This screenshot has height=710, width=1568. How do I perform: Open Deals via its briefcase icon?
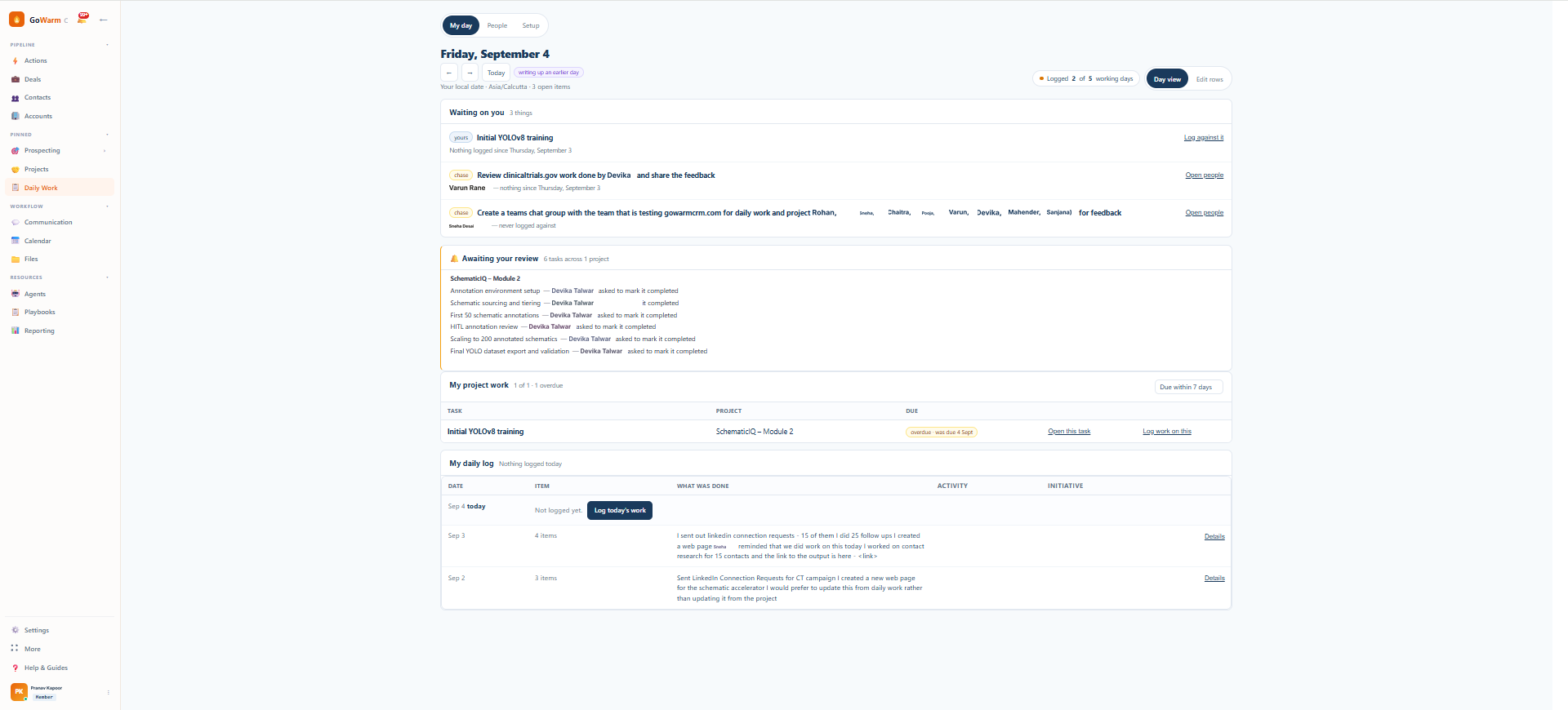pyautogui.click(x=15, y=79)
